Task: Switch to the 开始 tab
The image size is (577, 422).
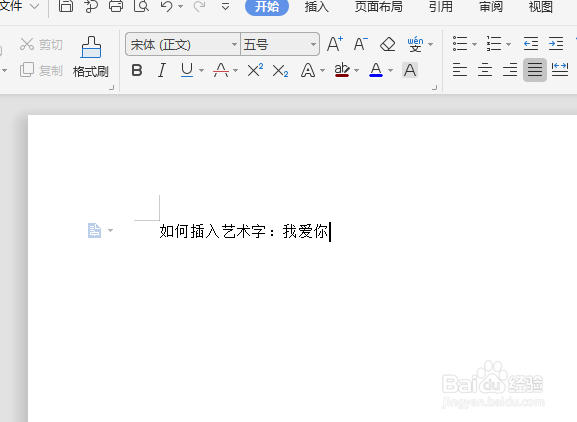Action: (267, 7)
